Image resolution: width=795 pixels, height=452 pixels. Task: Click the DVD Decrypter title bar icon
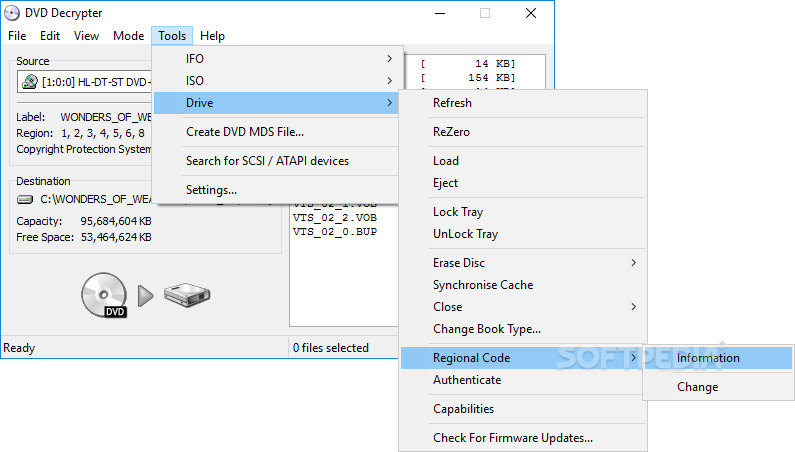tap(12, 13)
